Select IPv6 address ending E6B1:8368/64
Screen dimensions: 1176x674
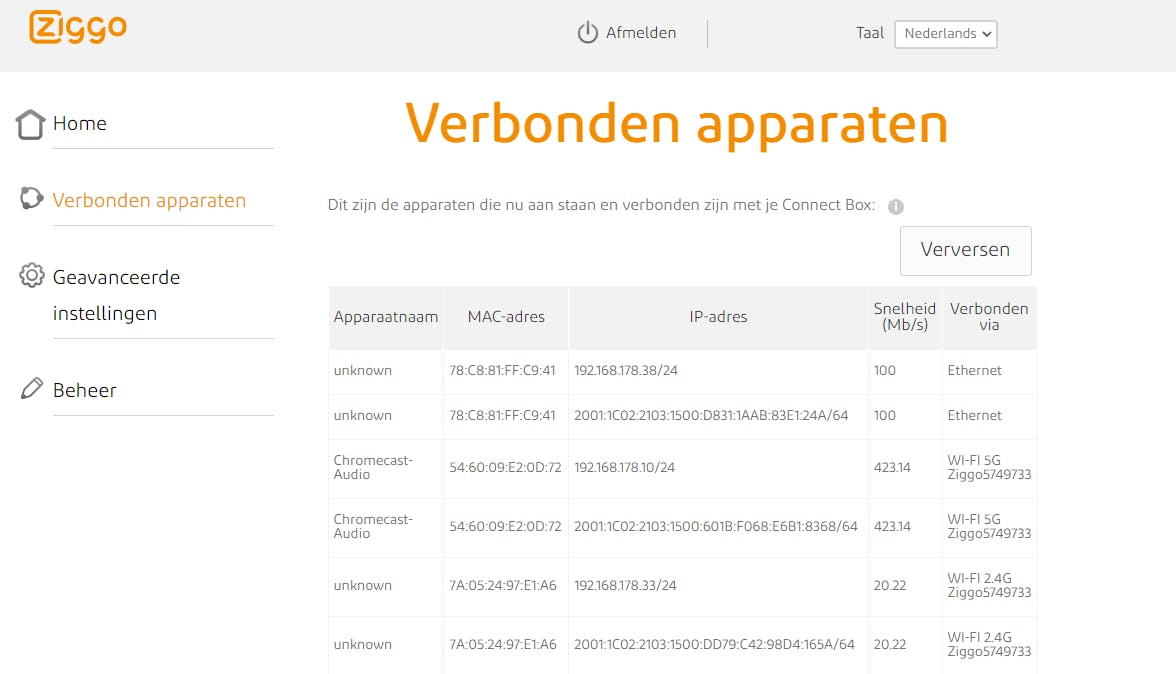coord(716,527)
